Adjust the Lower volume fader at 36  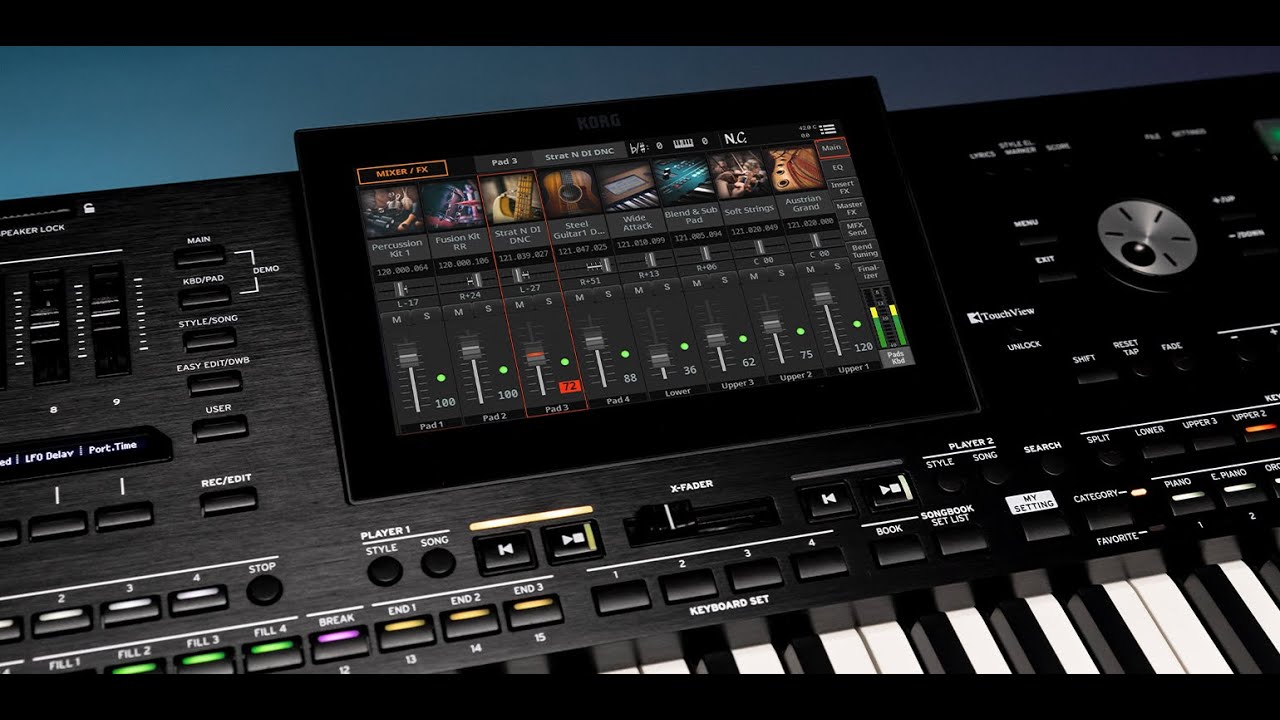tap(658, 358)
